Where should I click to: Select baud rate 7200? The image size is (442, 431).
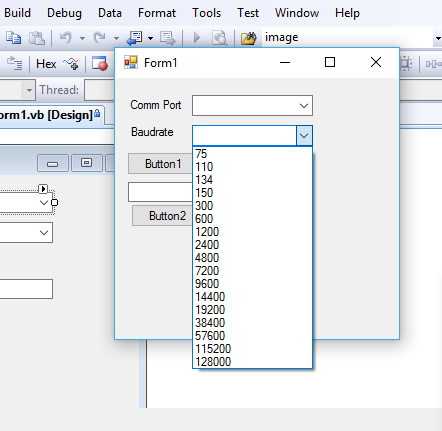[253, 271]
